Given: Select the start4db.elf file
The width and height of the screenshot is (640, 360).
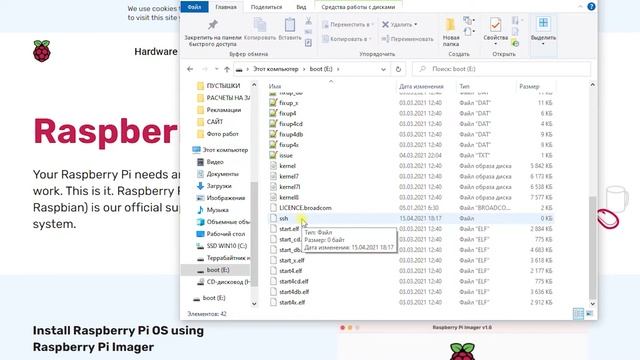Looking at the screenshot, I should point(294,292).
